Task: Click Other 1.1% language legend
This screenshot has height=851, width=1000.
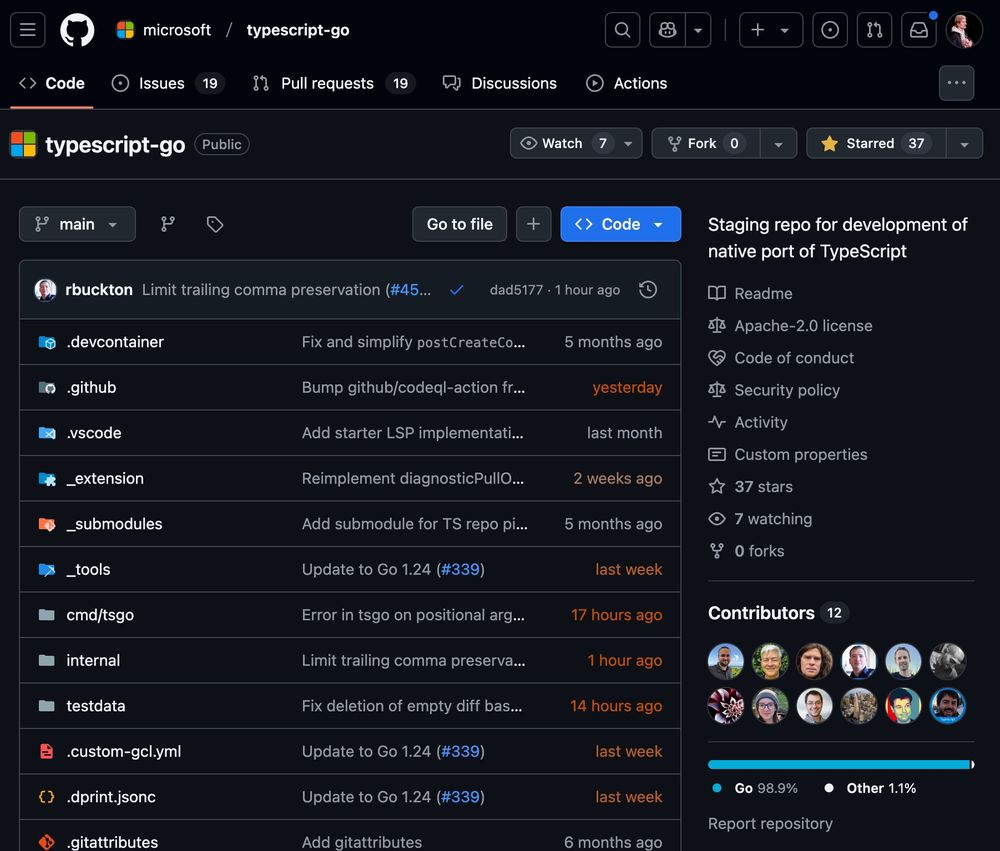Action: tap(870, 788)
